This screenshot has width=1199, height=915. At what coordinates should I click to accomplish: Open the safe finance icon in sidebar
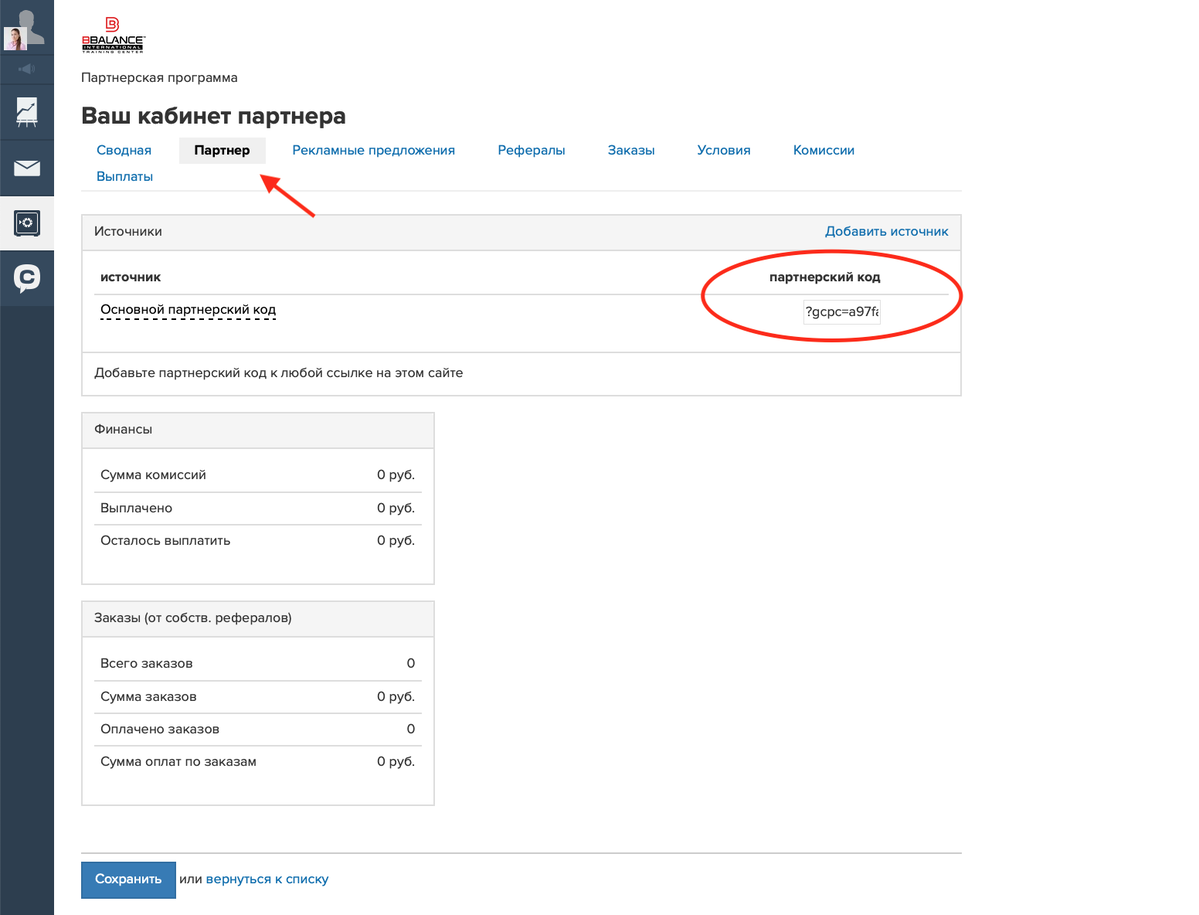27,222
